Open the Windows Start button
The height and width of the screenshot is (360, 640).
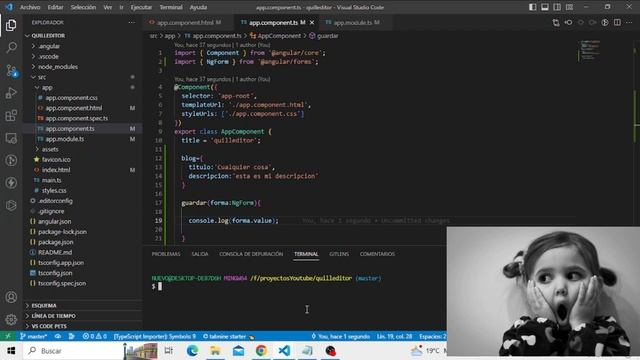click(11, 351)
